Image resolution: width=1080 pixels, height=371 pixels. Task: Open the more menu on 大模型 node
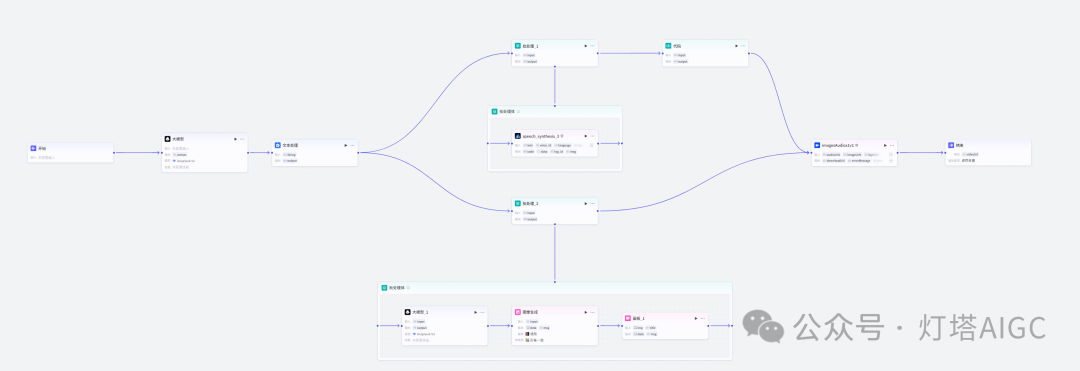pyautogui.click(x=242, y=139)
